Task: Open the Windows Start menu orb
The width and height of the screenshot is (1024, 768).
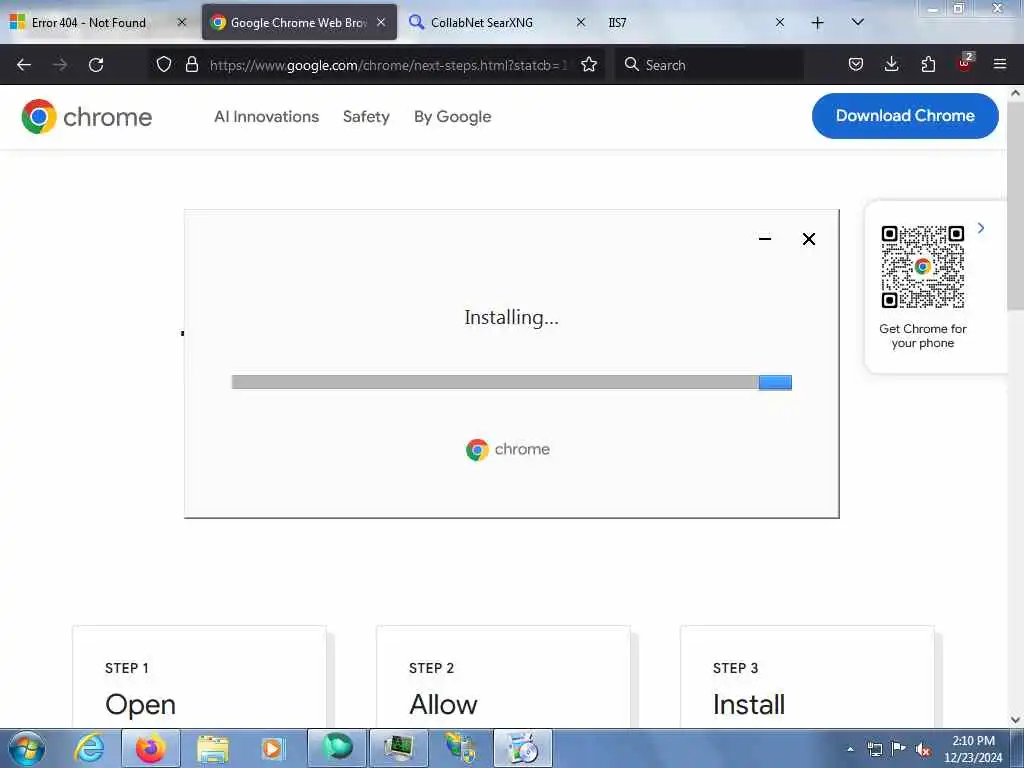Action: 27,748
